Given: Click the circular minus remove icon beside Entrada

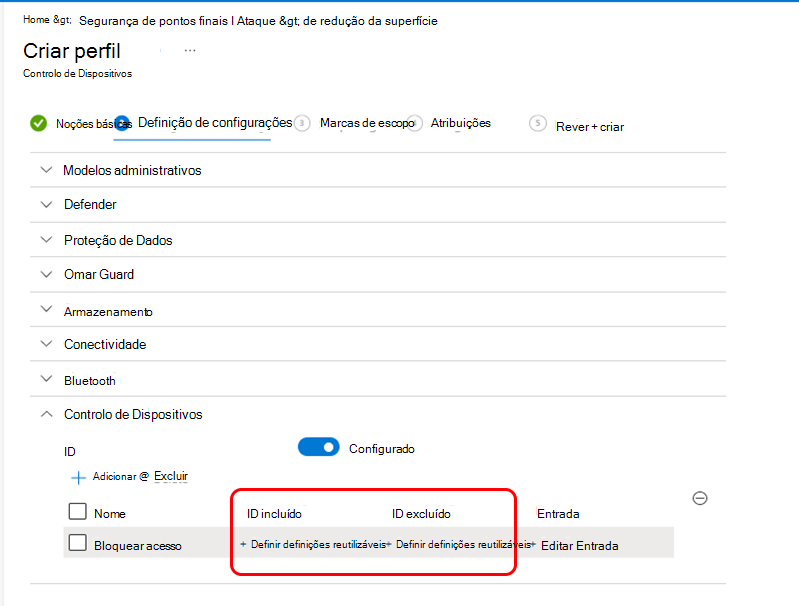Looking at the screenshot, I should coord(700,498).
